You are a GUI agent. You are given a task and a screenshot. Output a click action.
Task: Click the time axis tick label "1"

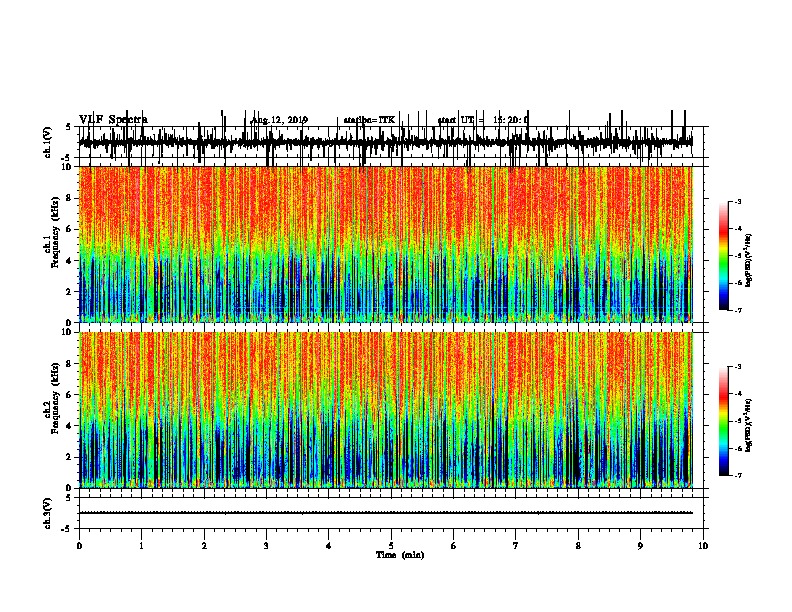(141, 546)
